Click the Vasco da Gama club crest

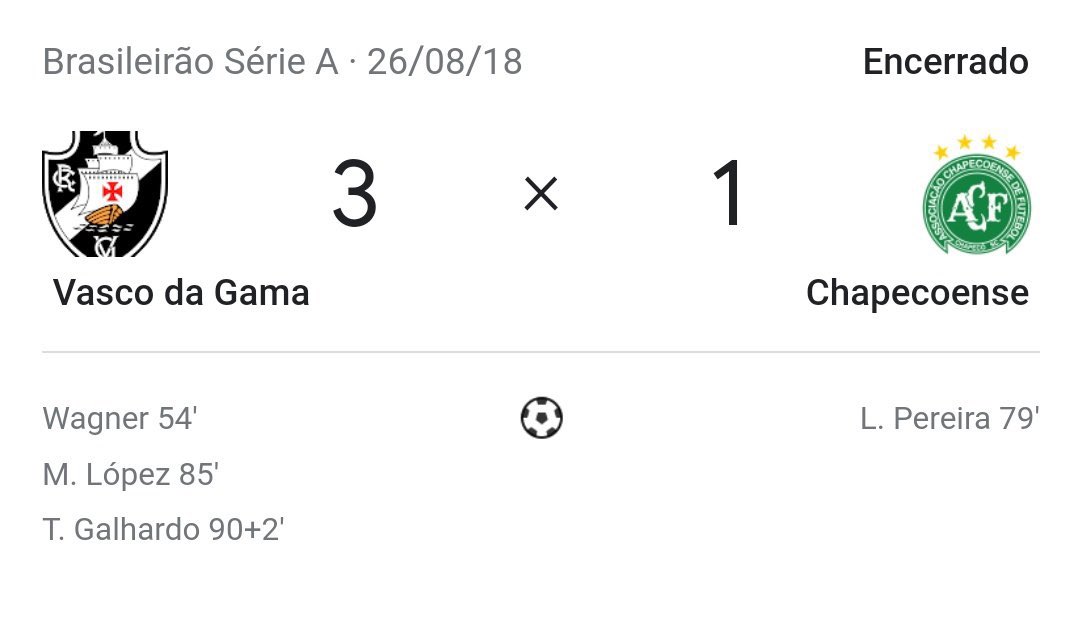tap(104, 193)
